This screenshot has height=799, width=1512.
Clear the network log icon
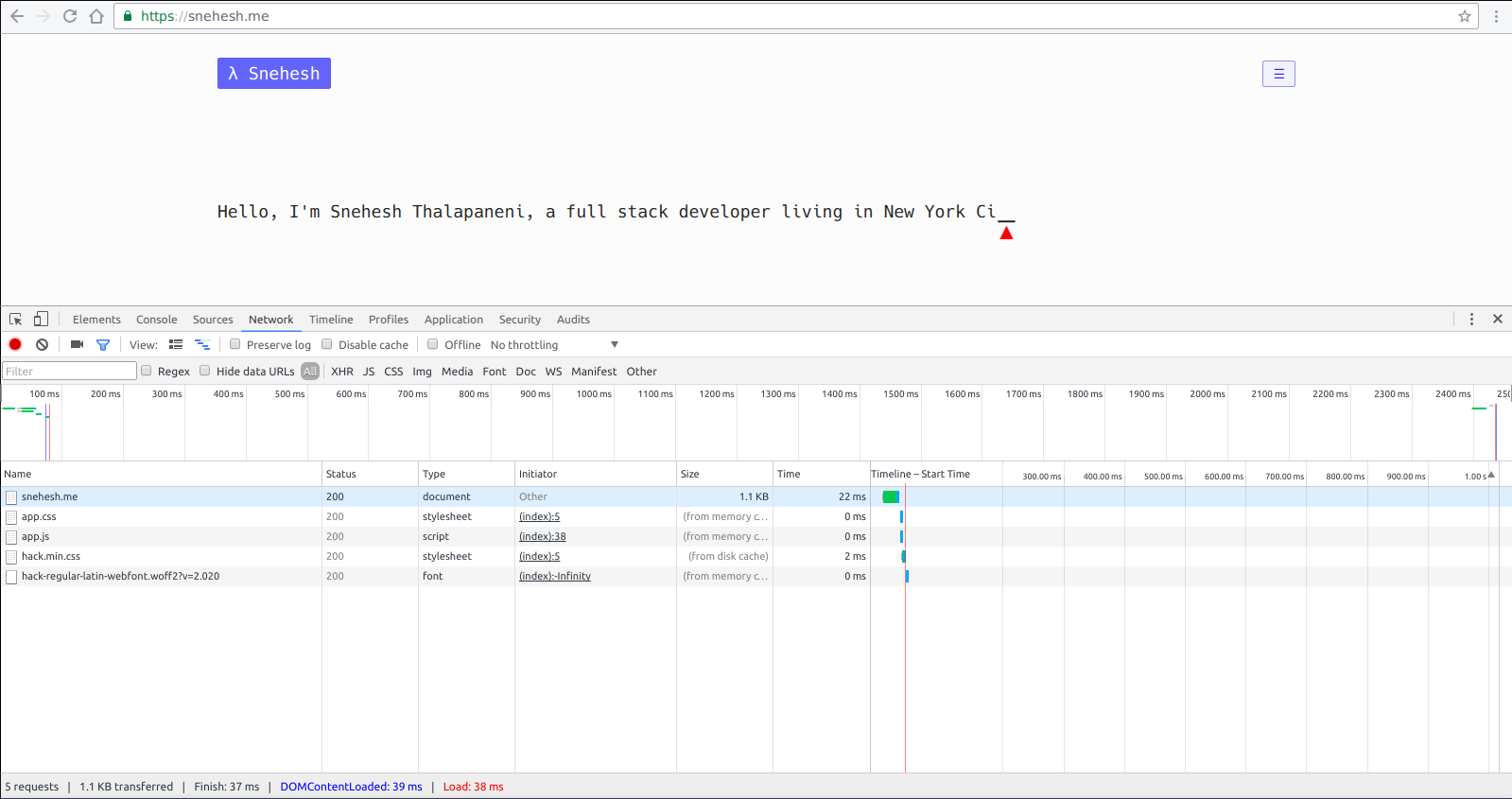[x=42, y=344]
